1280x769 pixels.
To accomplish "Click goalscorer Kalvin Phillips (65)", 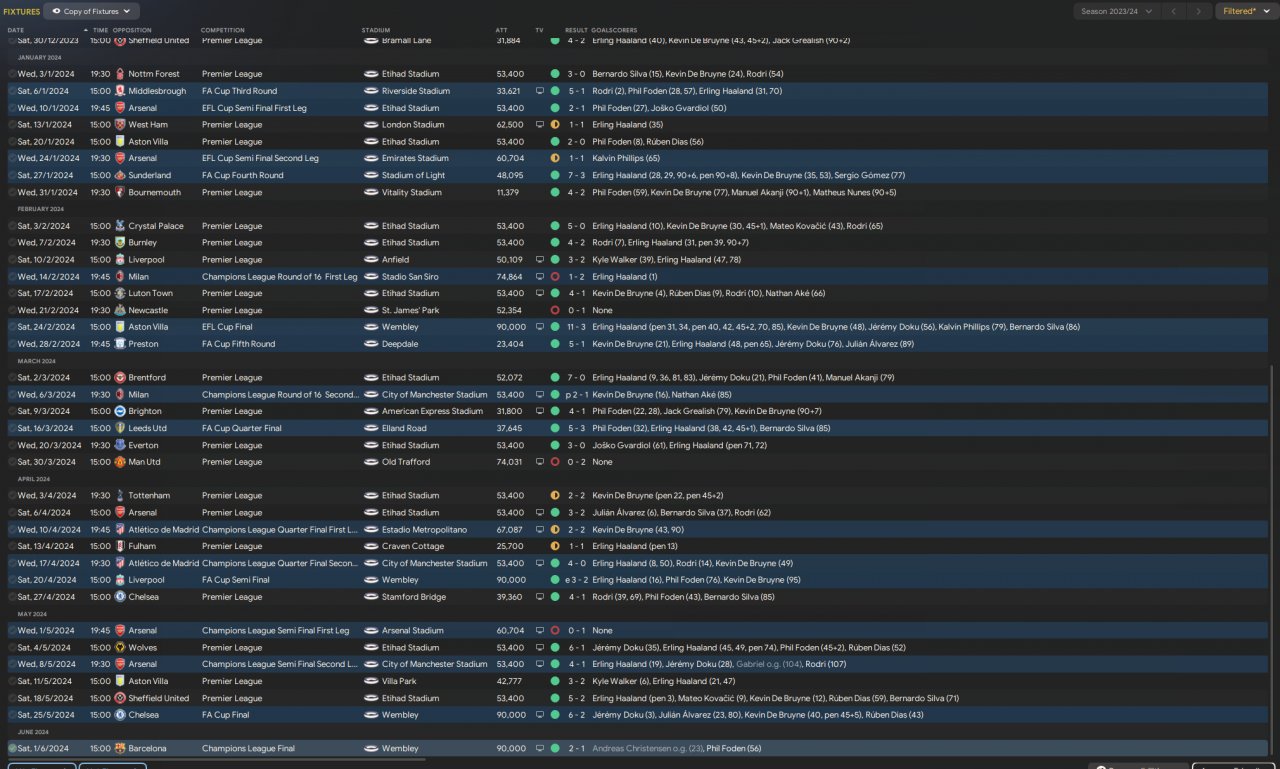I will coord(626,158).
